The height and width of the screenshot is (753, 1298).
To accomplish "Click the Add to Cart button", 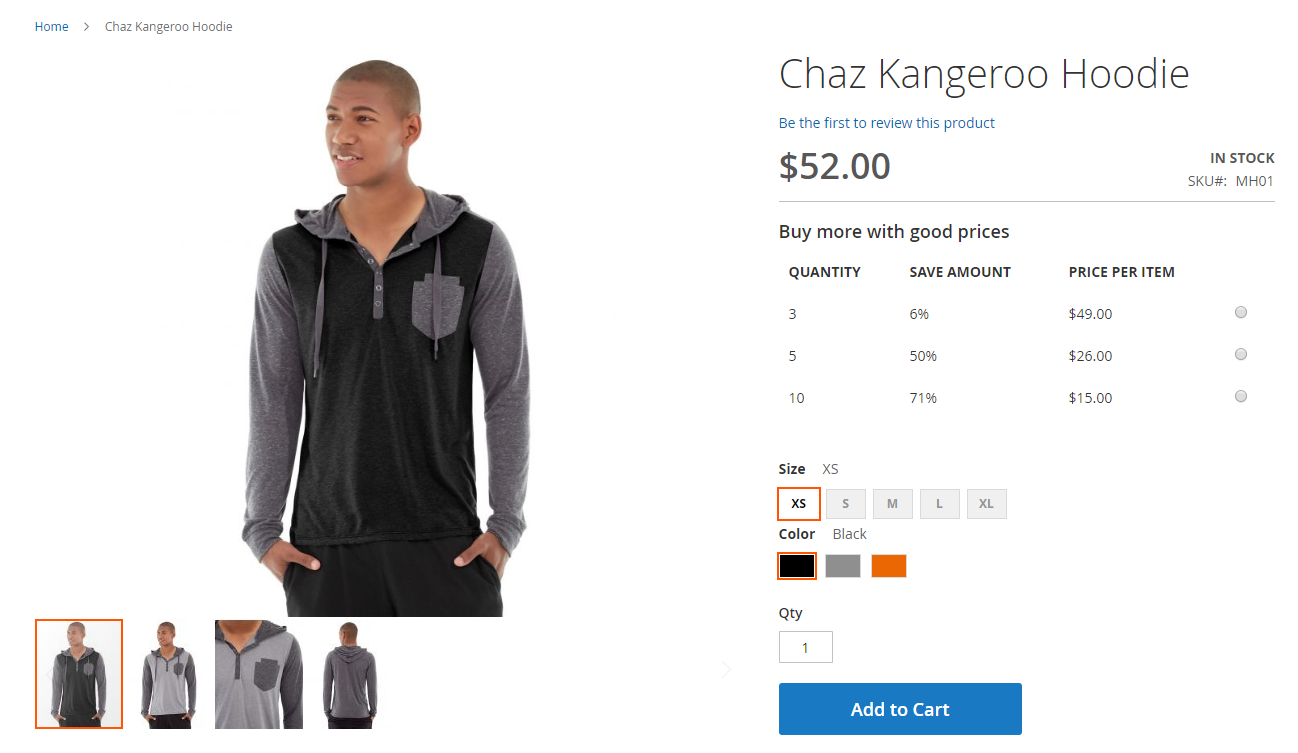I will (900, 709).
